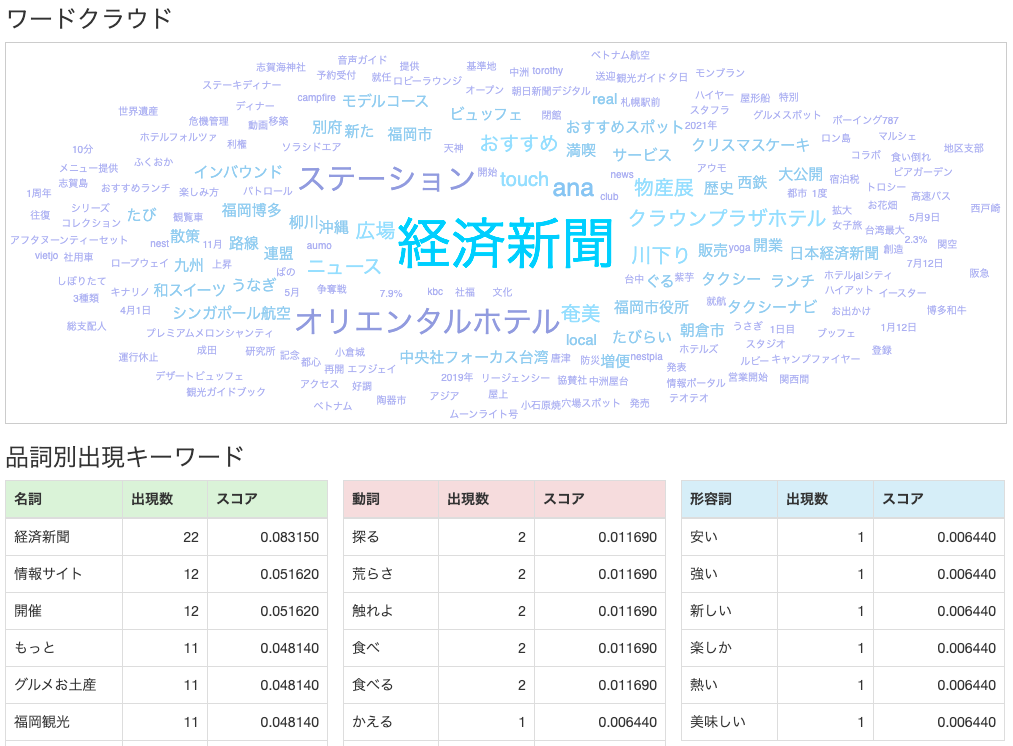Select the 安い adjective row

[x=843, y=537]
